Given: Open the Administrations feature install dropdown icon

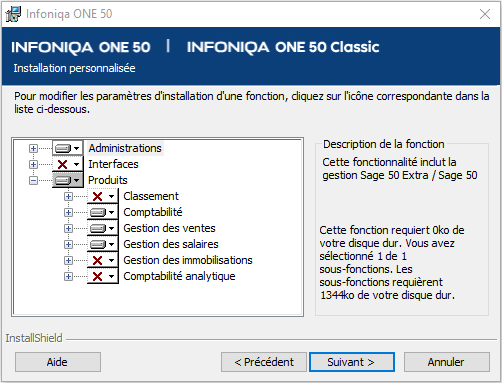Looking at the screenshot, I should [x=68, y=148].
